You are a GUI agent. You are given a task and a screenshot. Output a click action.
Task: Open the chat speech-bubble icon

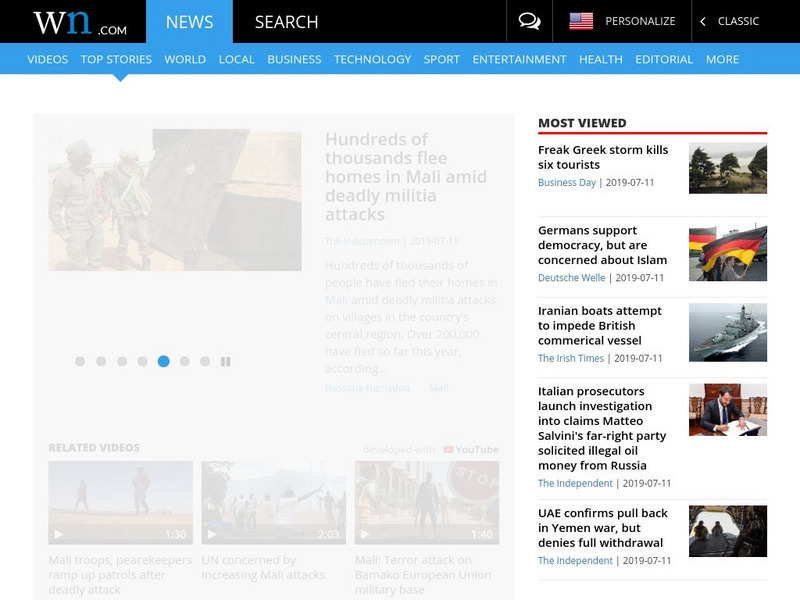click(529, 19)
